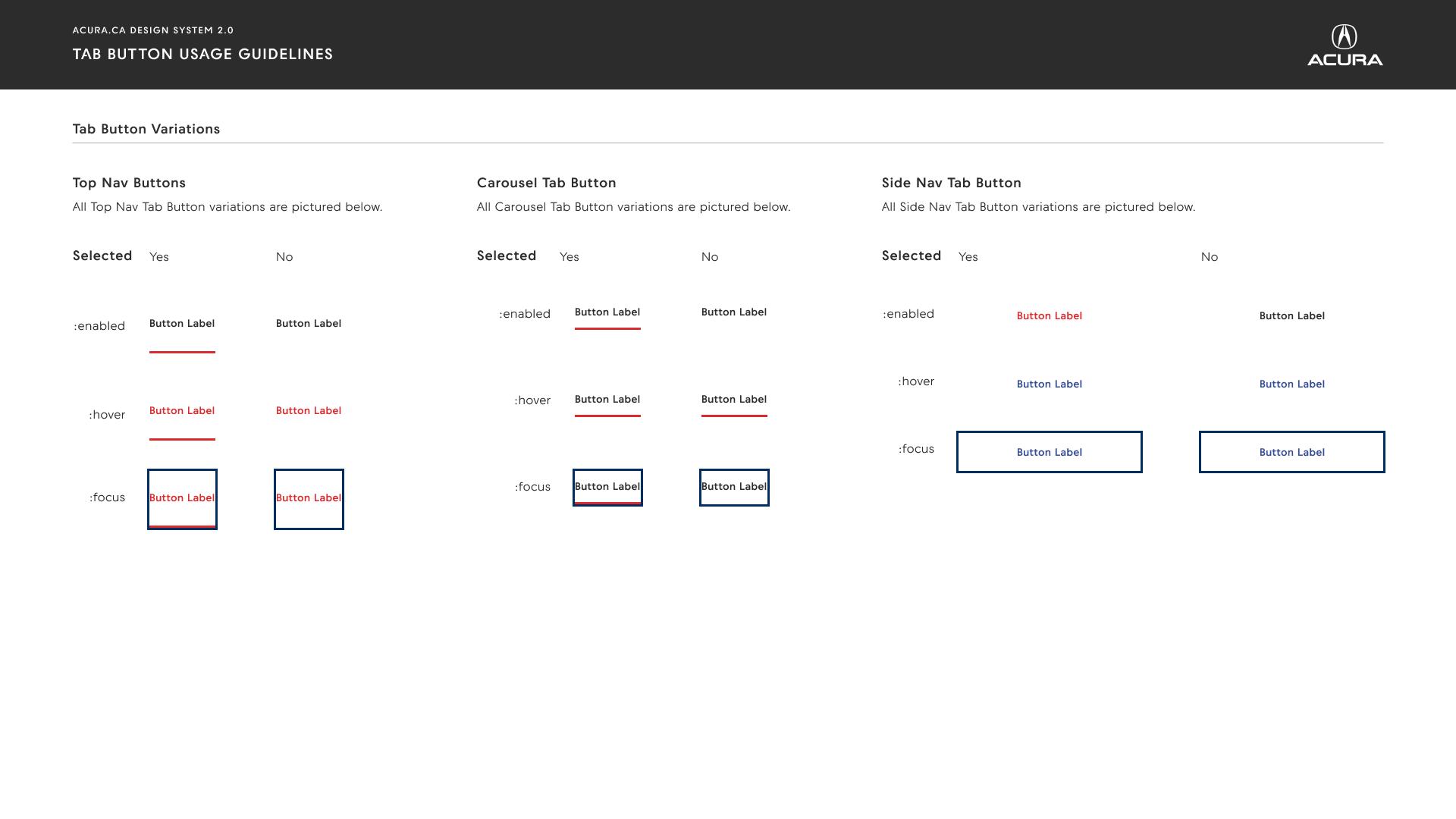Image resolution: width=1456 pixels, height=819 pixels.
Task: Click 'TAB BUTTON USAGE GUIDELINES' header title
Action: (203, 54)
